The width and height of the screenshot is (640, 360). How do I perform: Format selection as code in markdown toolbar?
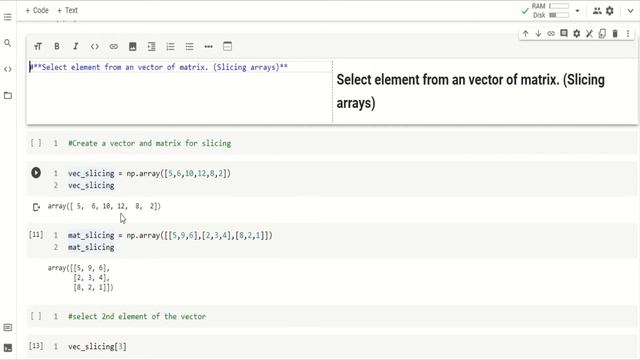pyautogui.click(x=95, y=47)
